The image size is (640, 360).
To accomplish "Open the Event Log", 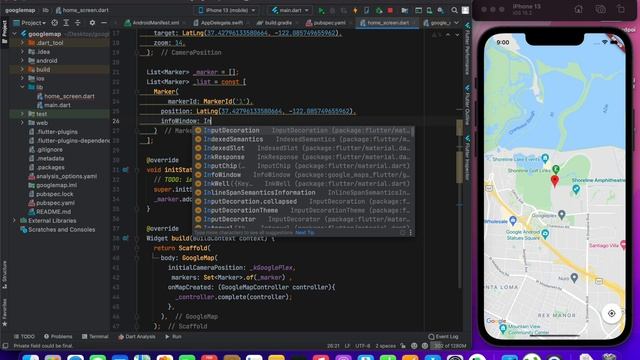I will click(x=443, y=337).
